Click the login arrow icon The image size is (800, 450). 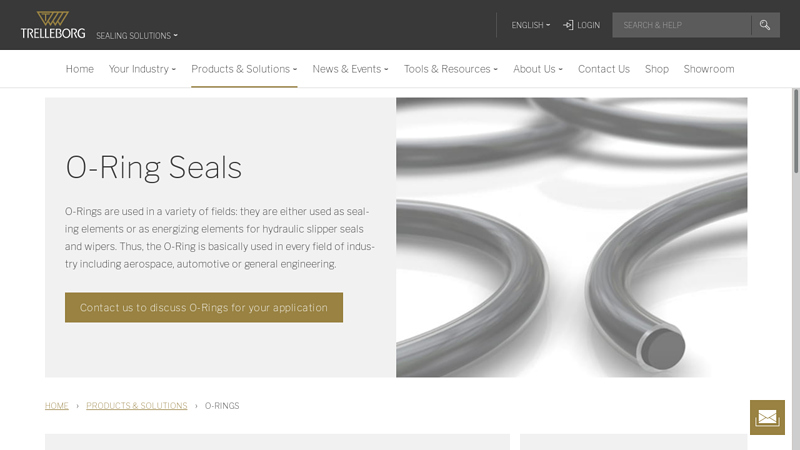(568, 25)
